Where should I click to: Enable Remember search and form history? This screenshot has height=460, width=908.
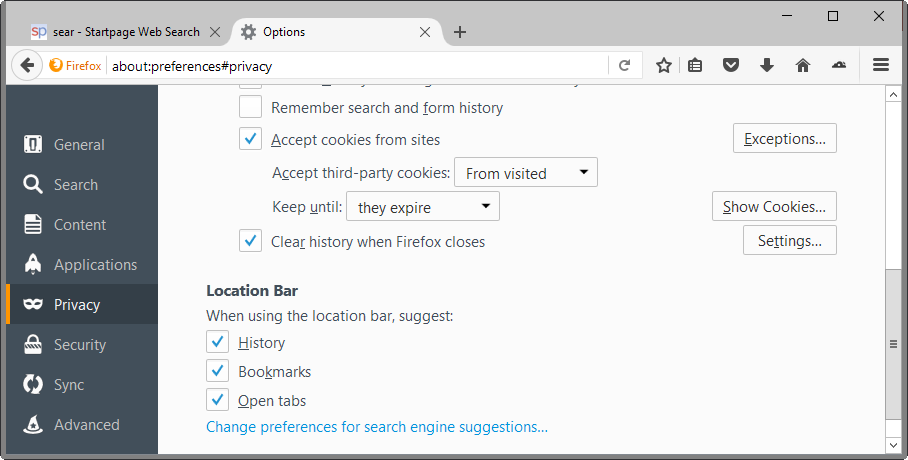(250, 107)
